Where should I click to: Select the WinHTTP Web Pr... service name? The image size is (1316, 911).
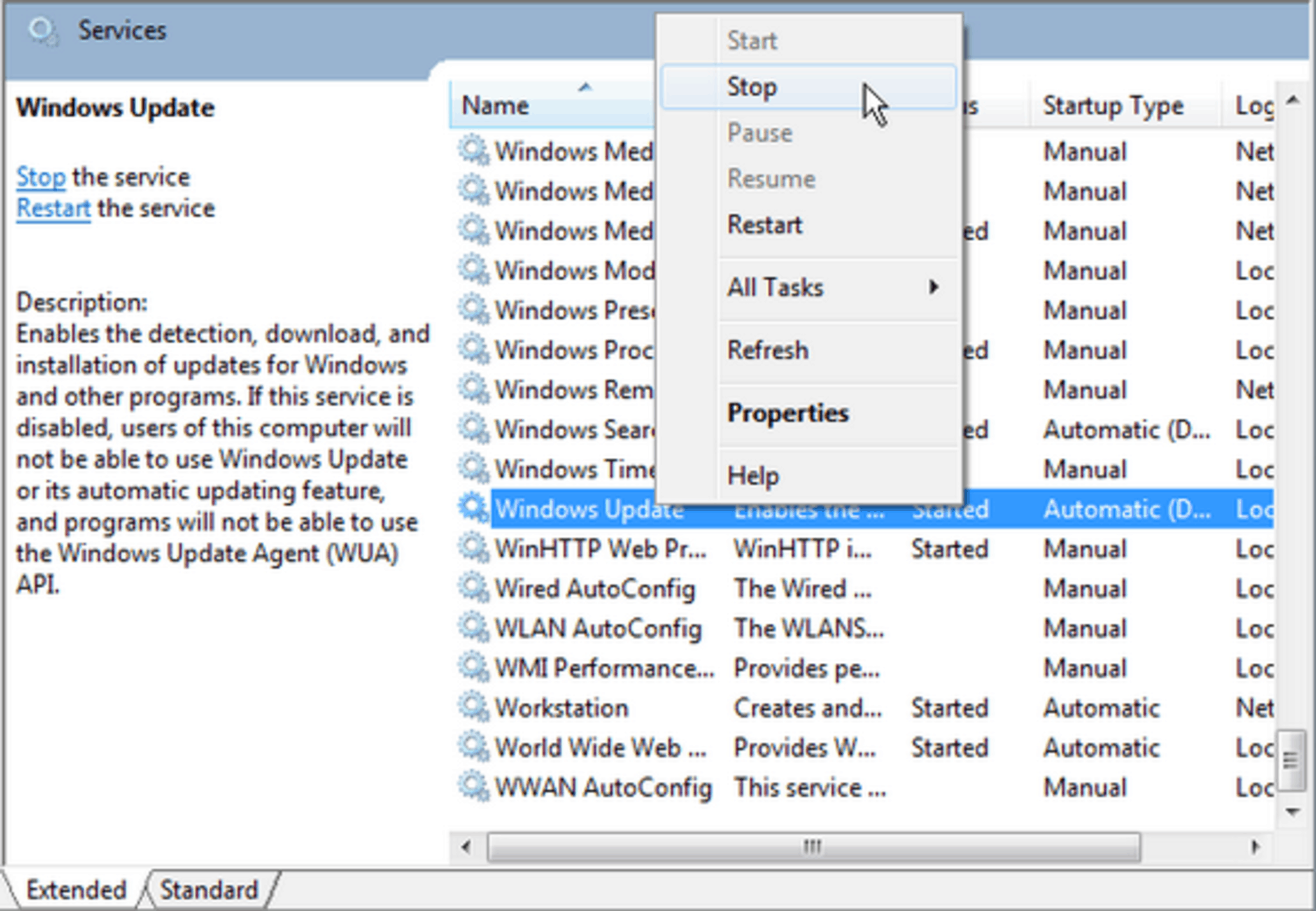coord(601,548)
